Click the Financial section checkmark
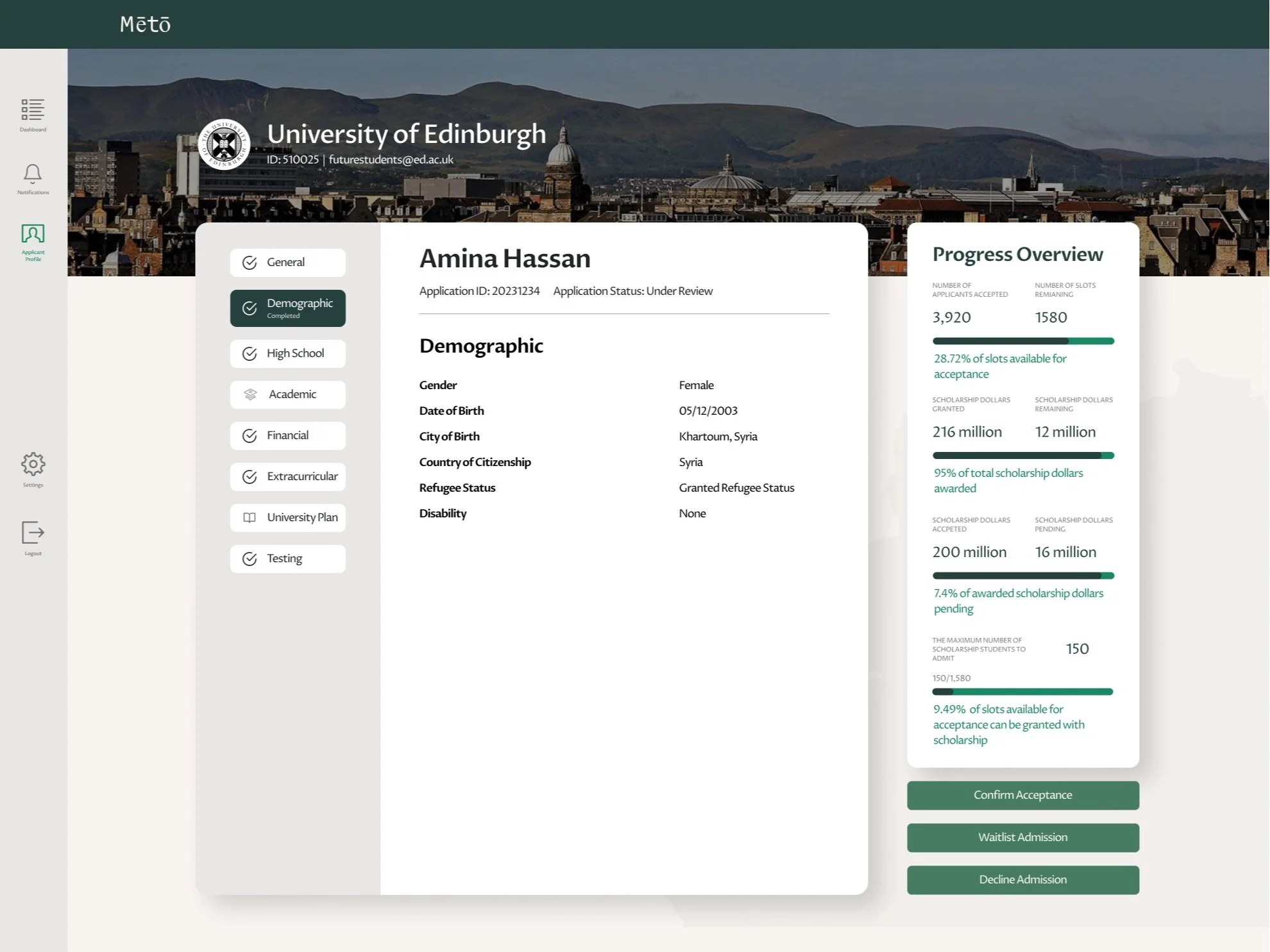The height and width of the screenshot is (952, 1270). click(250, 436)
